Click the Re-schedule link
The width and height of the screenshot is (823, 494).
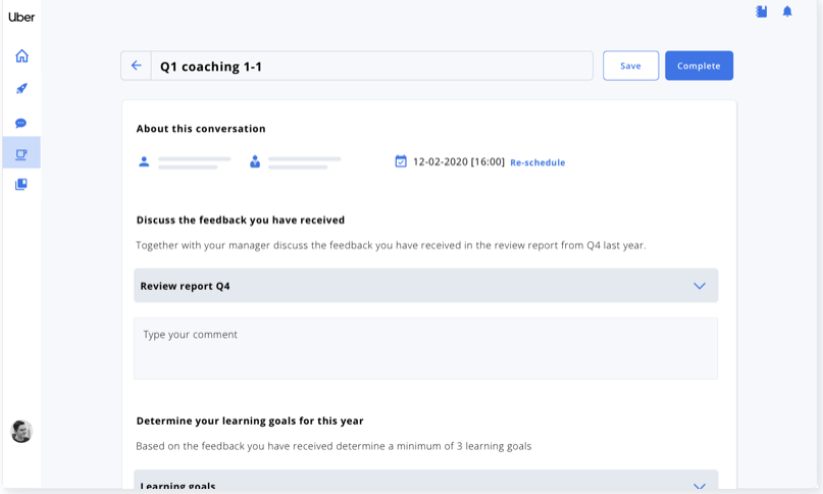coord(537,162)
